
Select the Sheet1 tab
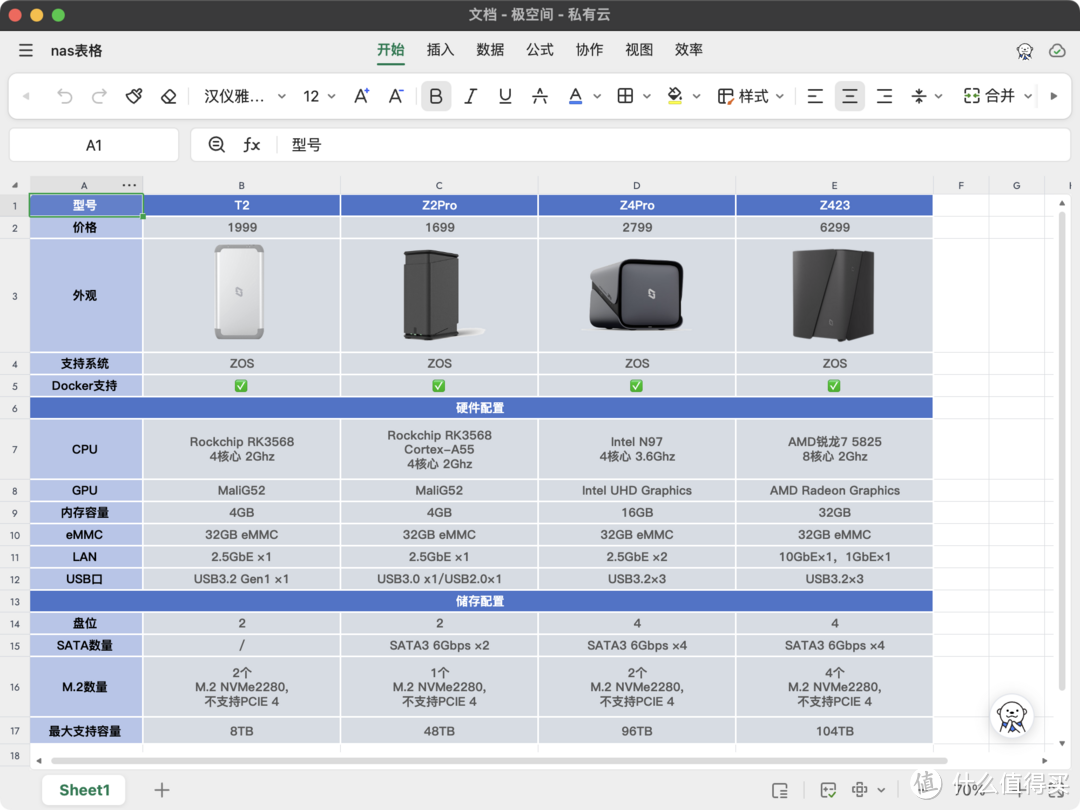(84, 790)
